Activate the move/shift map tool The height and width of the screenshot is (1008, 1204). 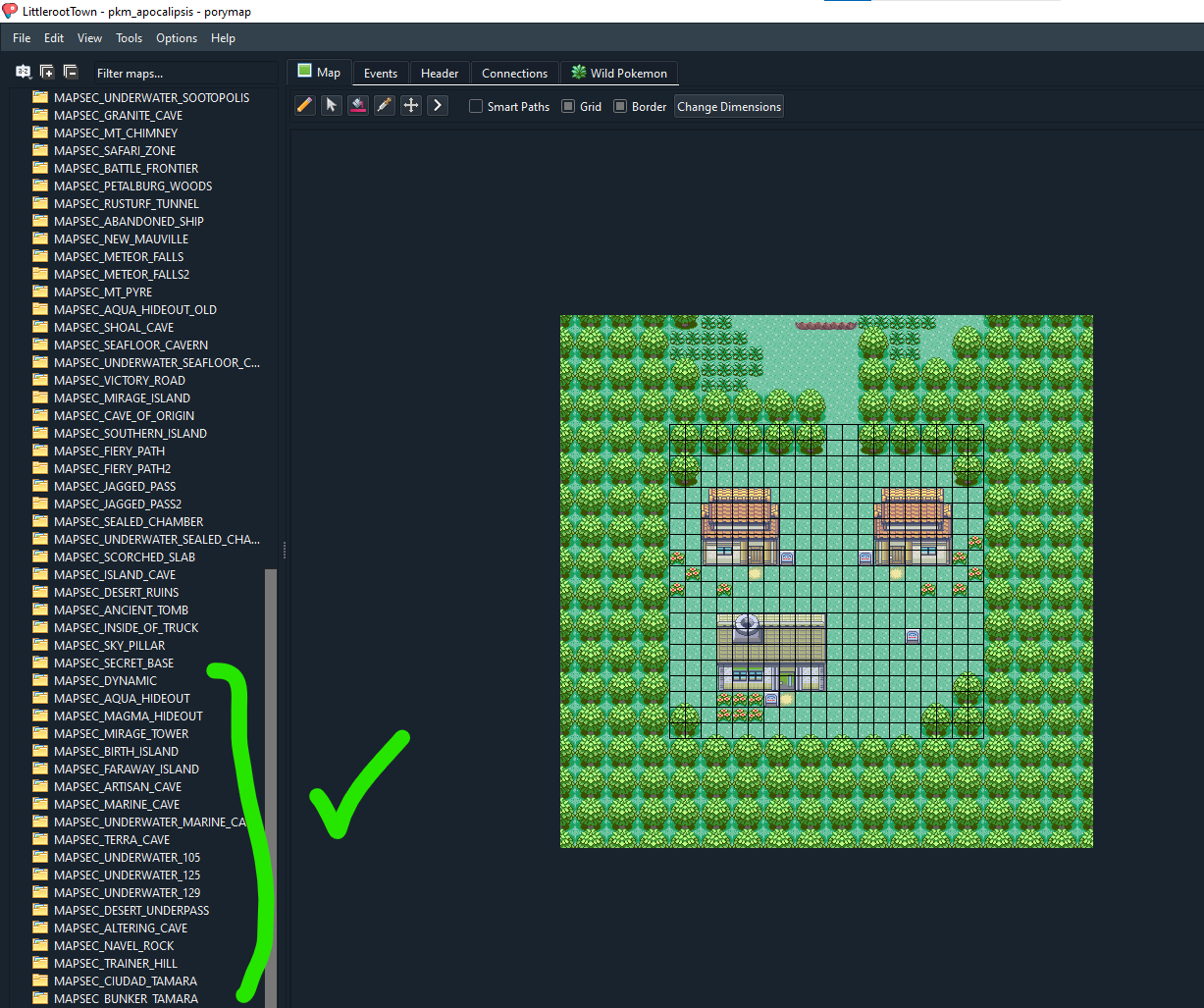click(411, 106)
